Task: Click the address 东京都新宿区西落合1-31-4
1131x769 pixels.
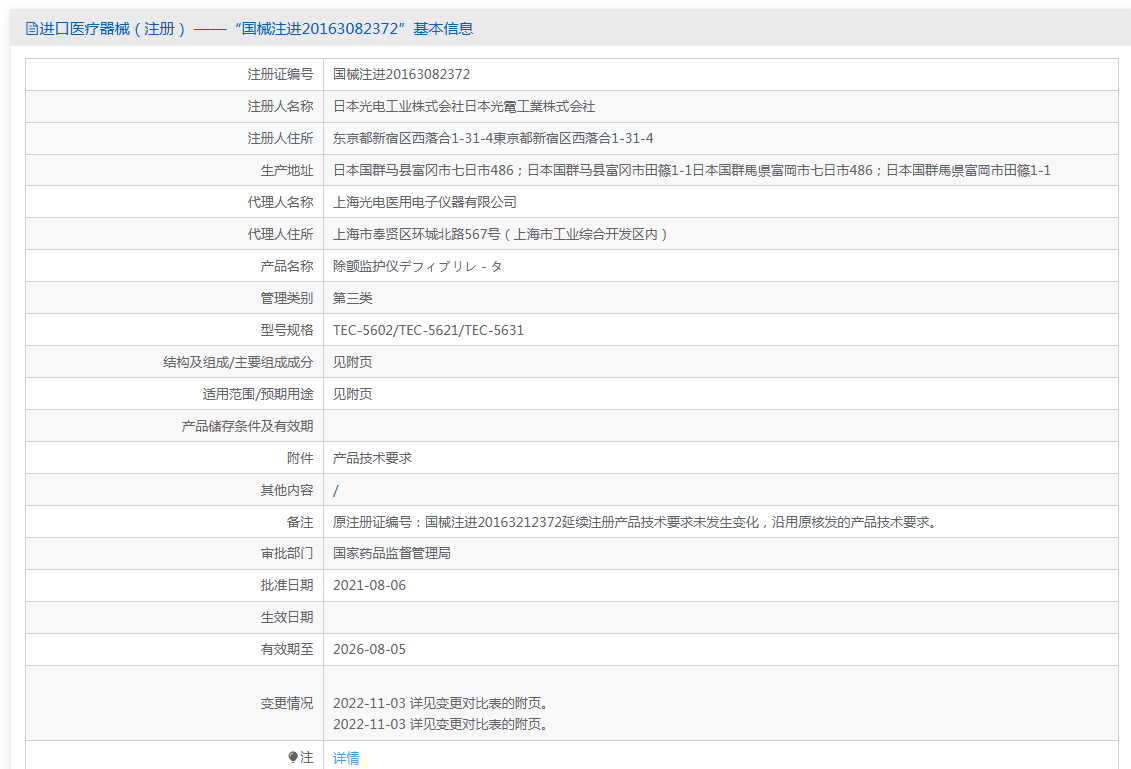Action: tap(413, 139)
